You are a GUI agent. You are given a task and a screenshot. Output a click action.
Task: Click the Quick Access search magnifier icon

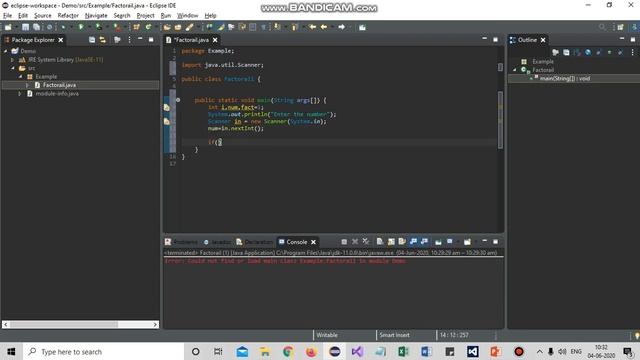(602, 27)
